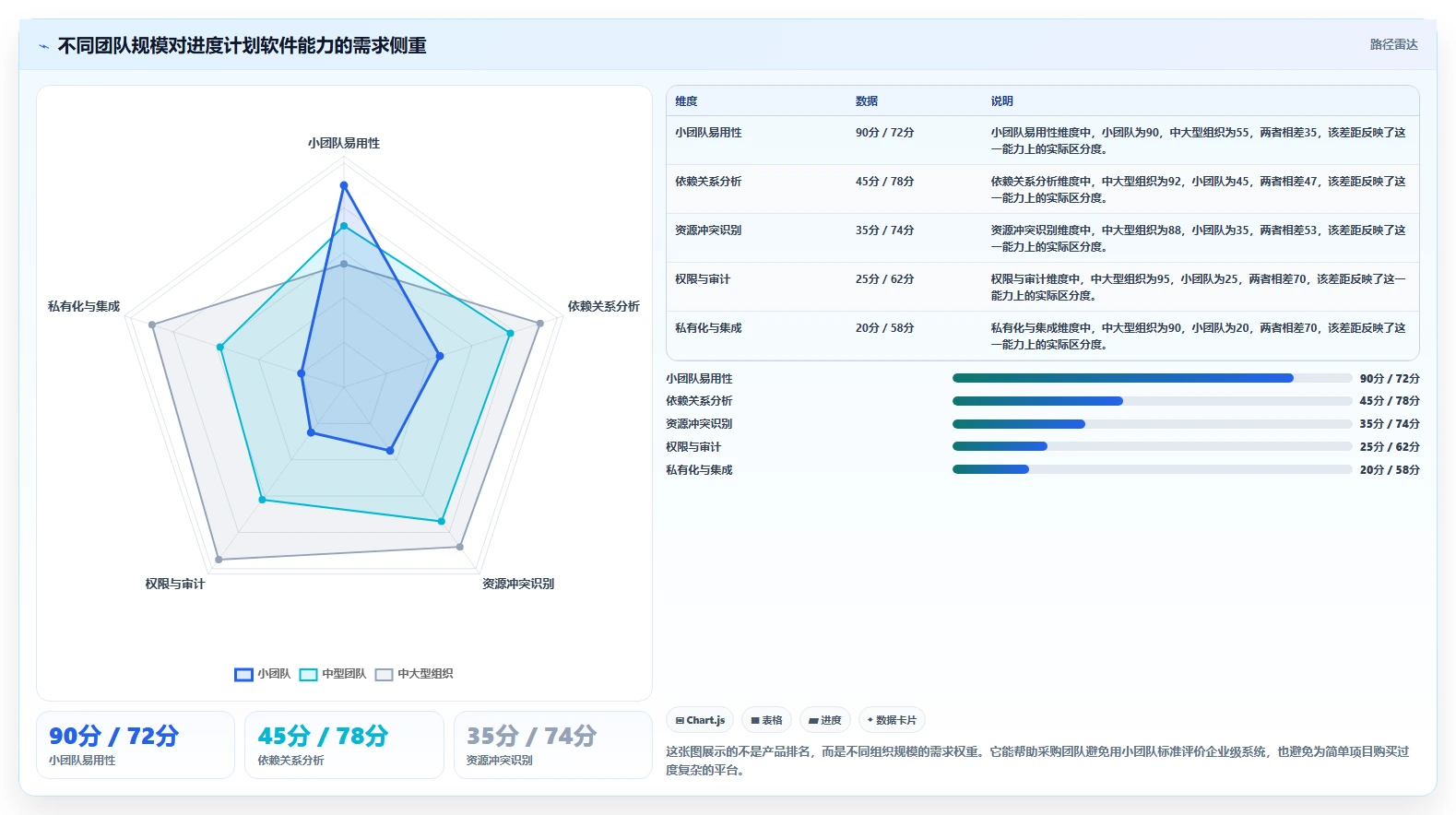This screenshot has height=815, width=1456.
Task: Click the radar axis label 私有化与集成
Action: (84, 306)
